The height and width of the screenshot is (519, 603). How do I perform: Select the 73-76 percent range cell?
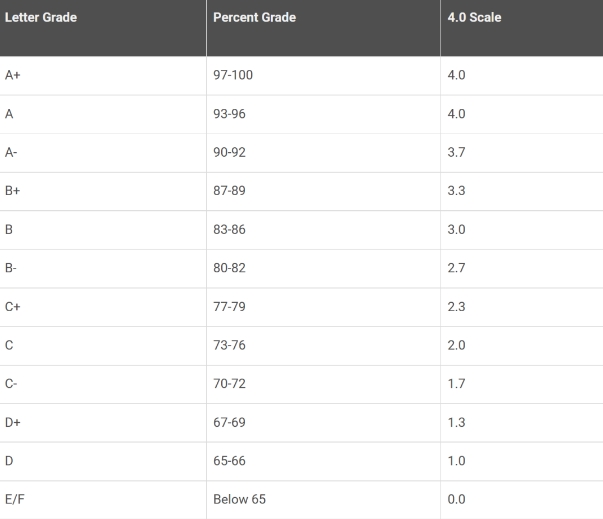tap(323, 346)
